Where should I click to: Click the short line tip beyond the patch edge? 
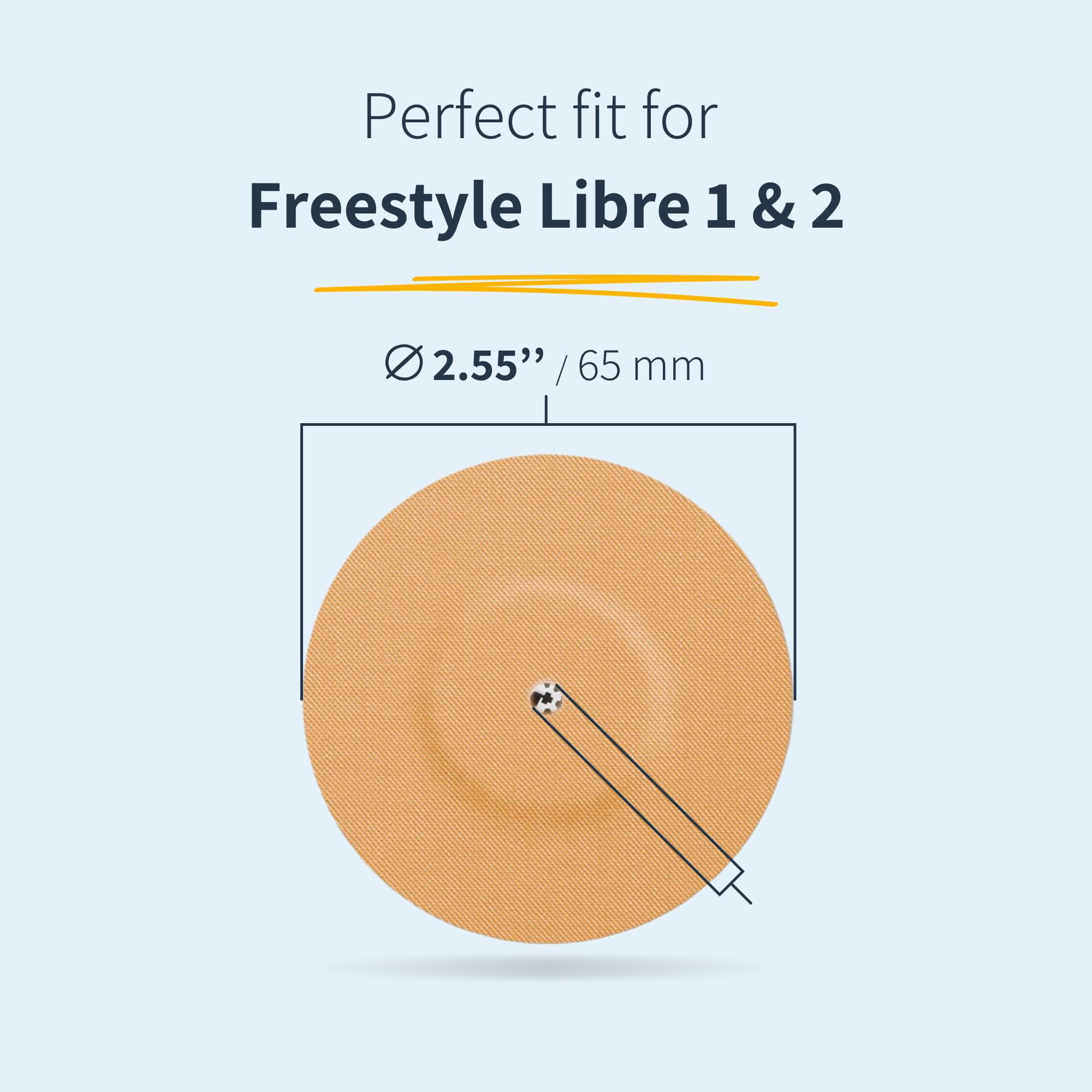click(745, 898)
